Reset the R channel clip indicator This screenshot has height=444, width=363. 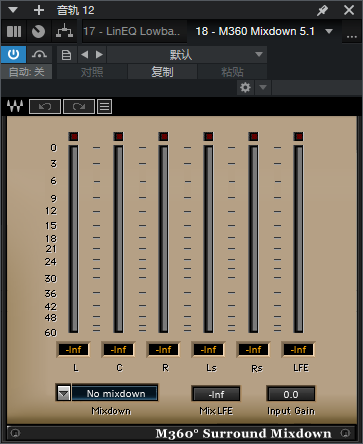(163, 136)
